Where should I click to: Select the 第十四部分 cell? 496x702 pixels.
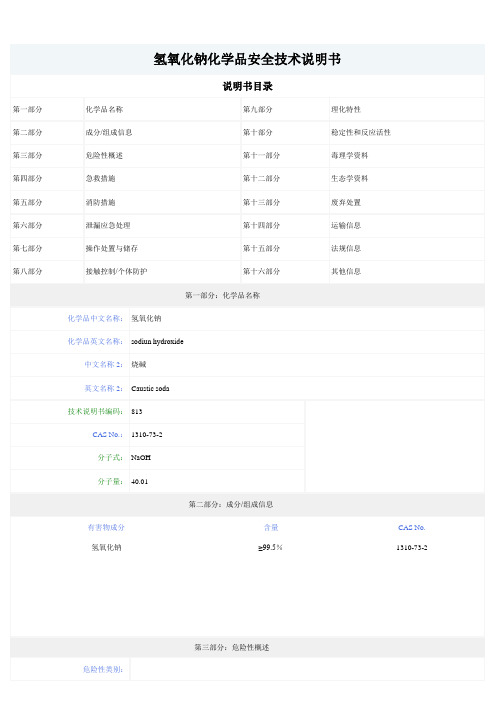point(261,225)
